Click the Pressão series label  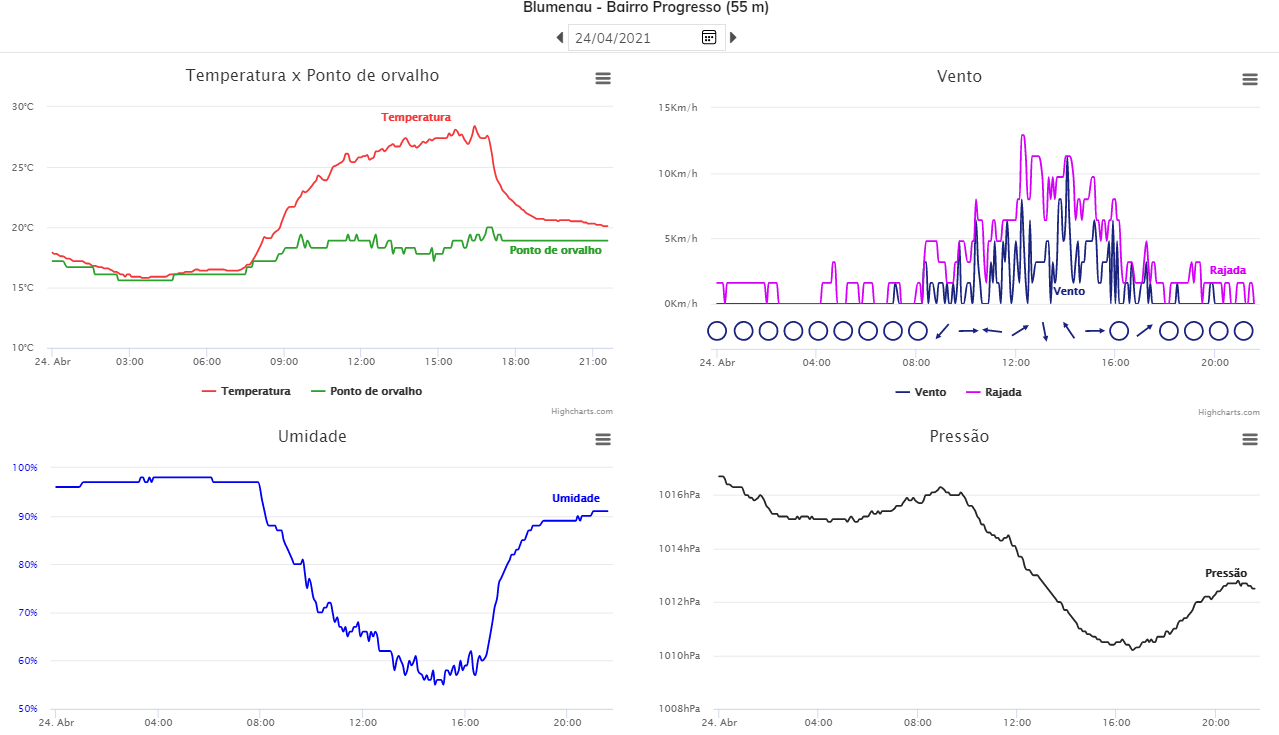tap(1226, 573)
